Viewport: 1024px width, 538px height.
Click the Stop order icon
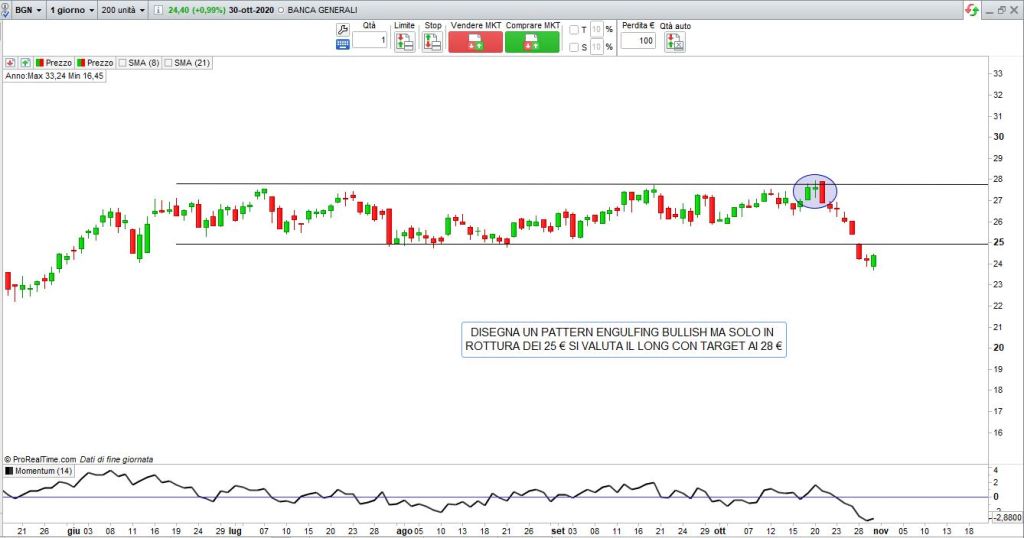point(432,42)
